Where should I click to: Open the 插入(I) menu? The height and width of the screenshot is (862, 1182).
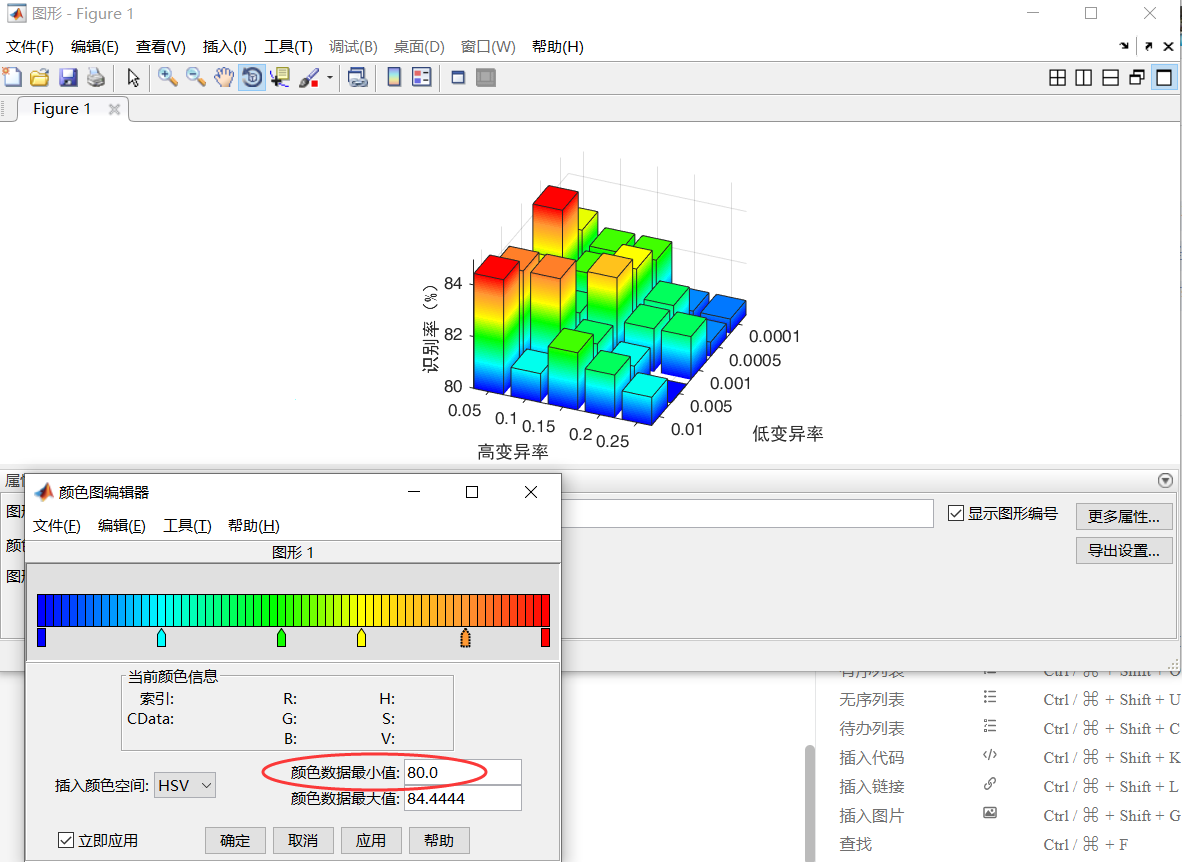(225, 47)
